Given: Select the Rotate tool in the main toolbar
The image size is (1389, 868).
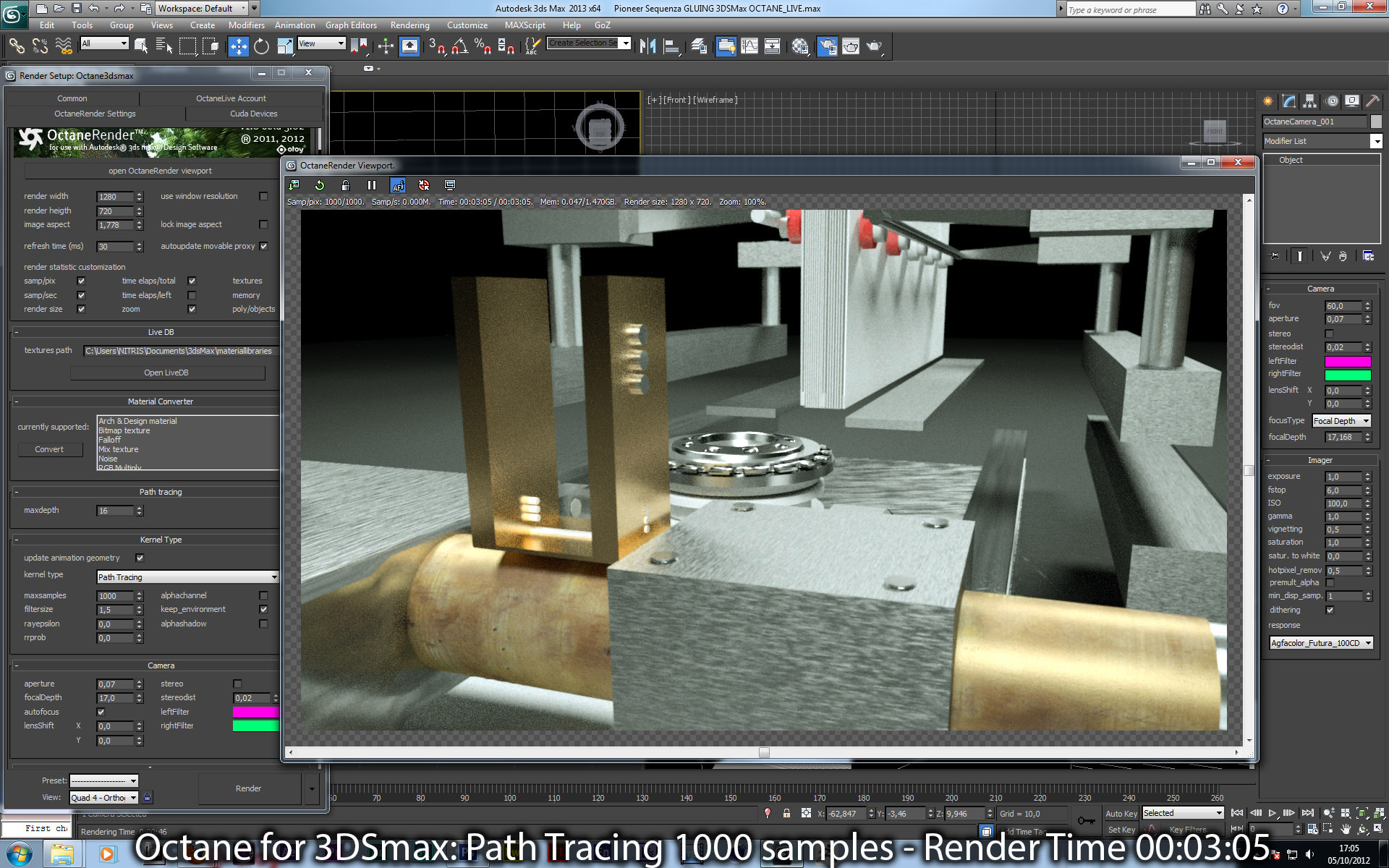Looking at the screenshot, I should tap(262, 47).
